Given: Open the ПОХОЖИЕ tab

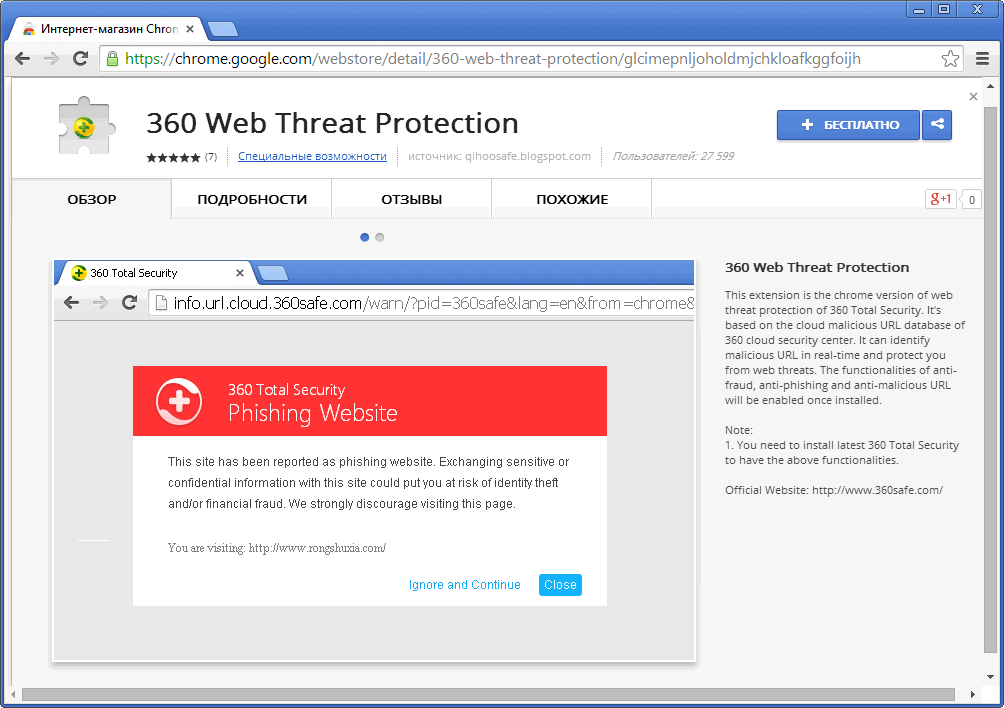Looking at the screenshot, I should (x=572, y=199).
